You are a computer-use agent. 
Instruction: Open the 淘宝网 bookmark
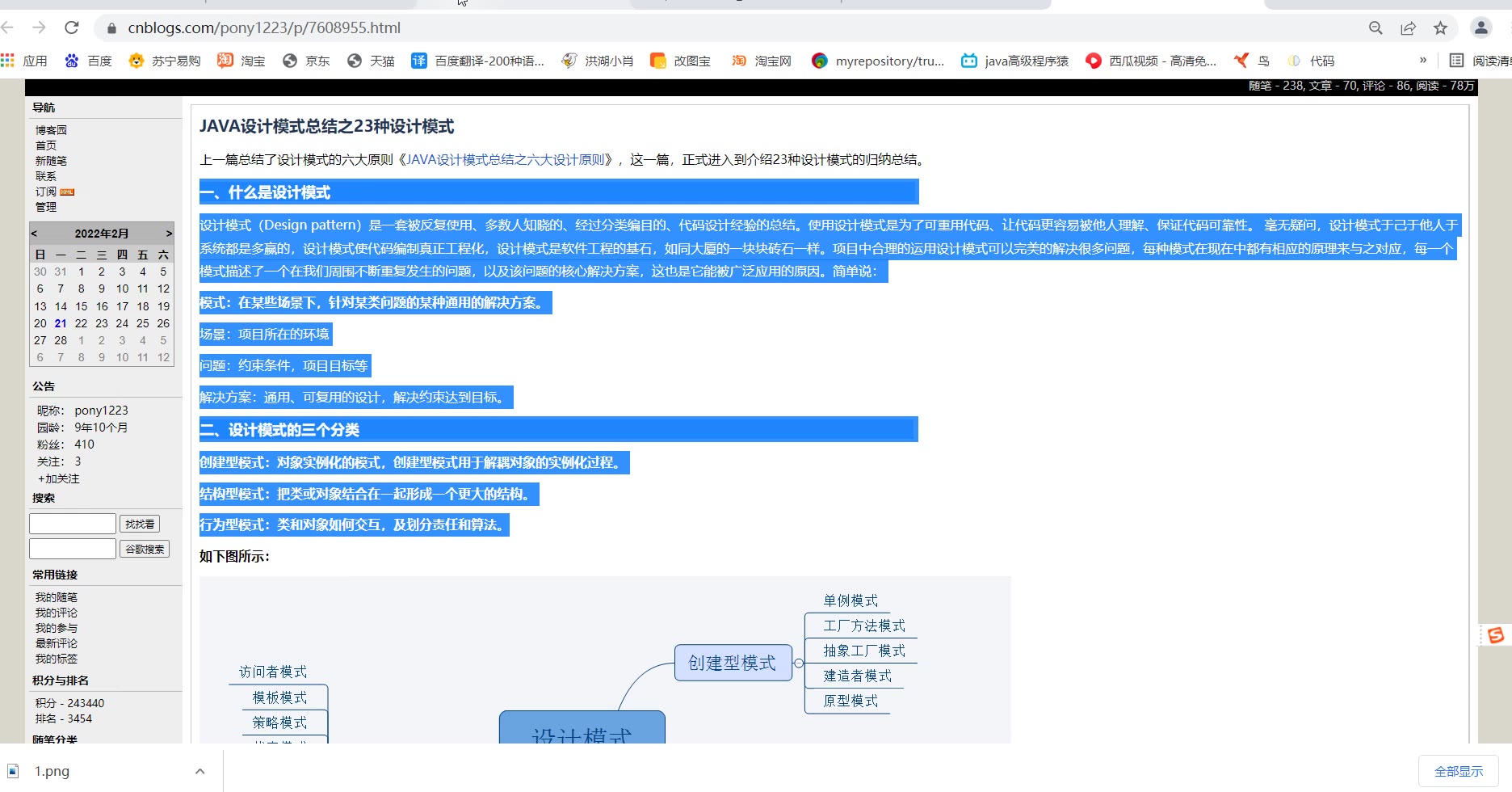(762, 61)
